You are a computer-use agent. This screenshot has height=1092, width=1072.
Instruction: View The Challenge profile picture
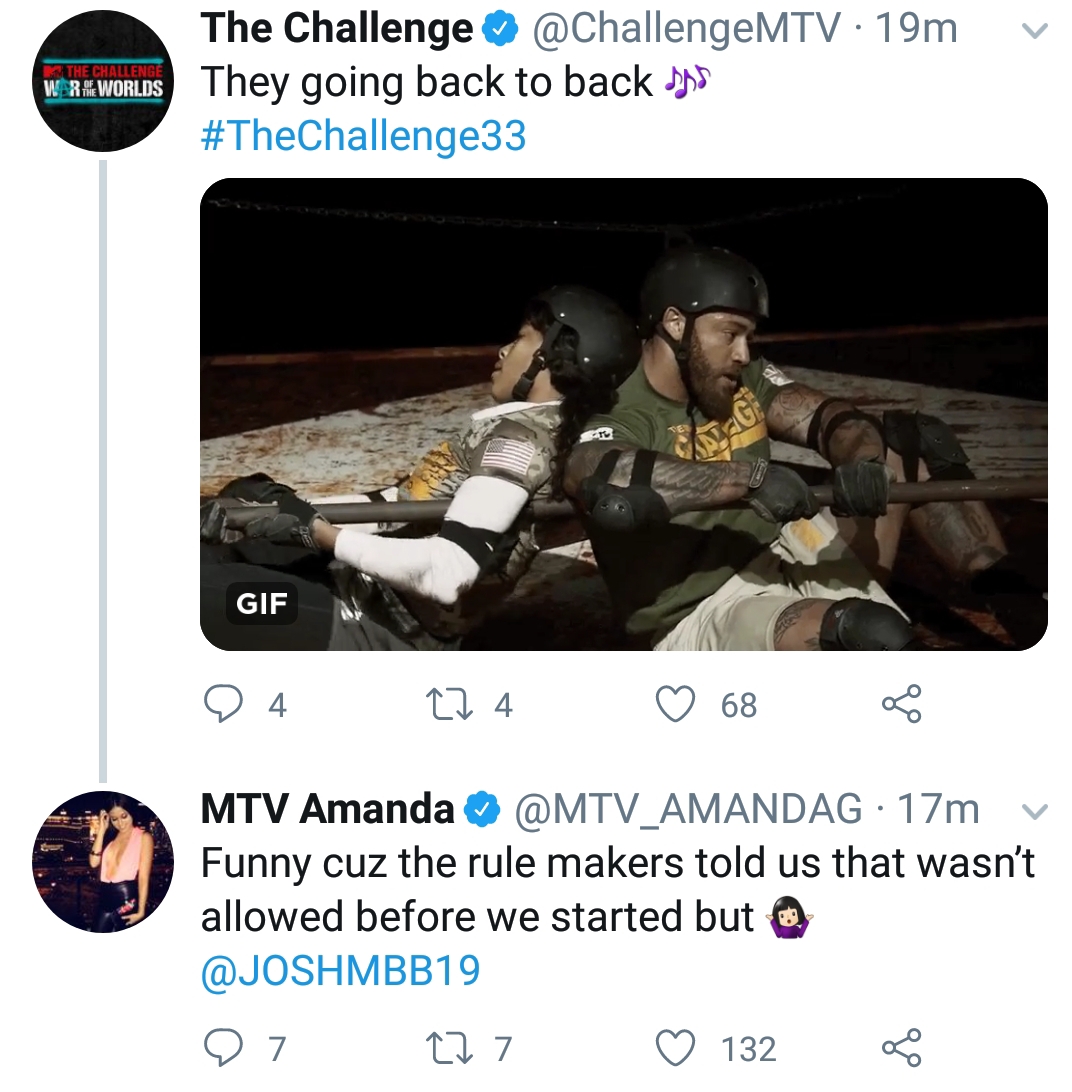coord(103,81)
